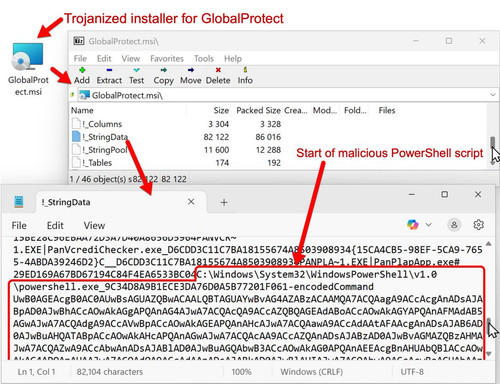Open 7-Zip View menu

[130, 59]
